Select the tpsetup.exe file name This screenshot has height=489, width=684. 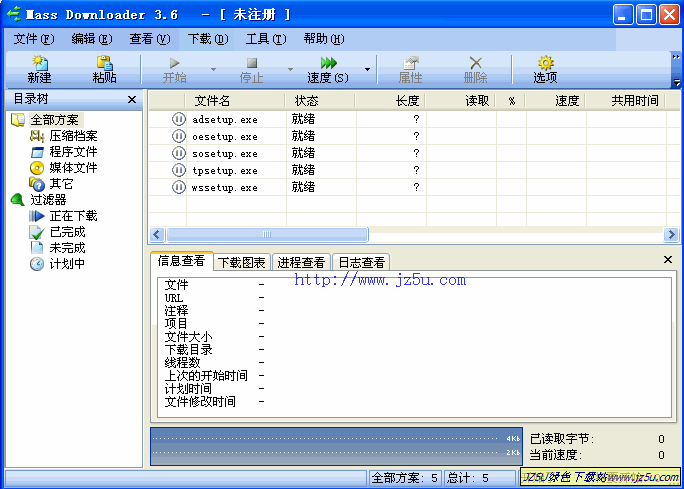(225, 171)
